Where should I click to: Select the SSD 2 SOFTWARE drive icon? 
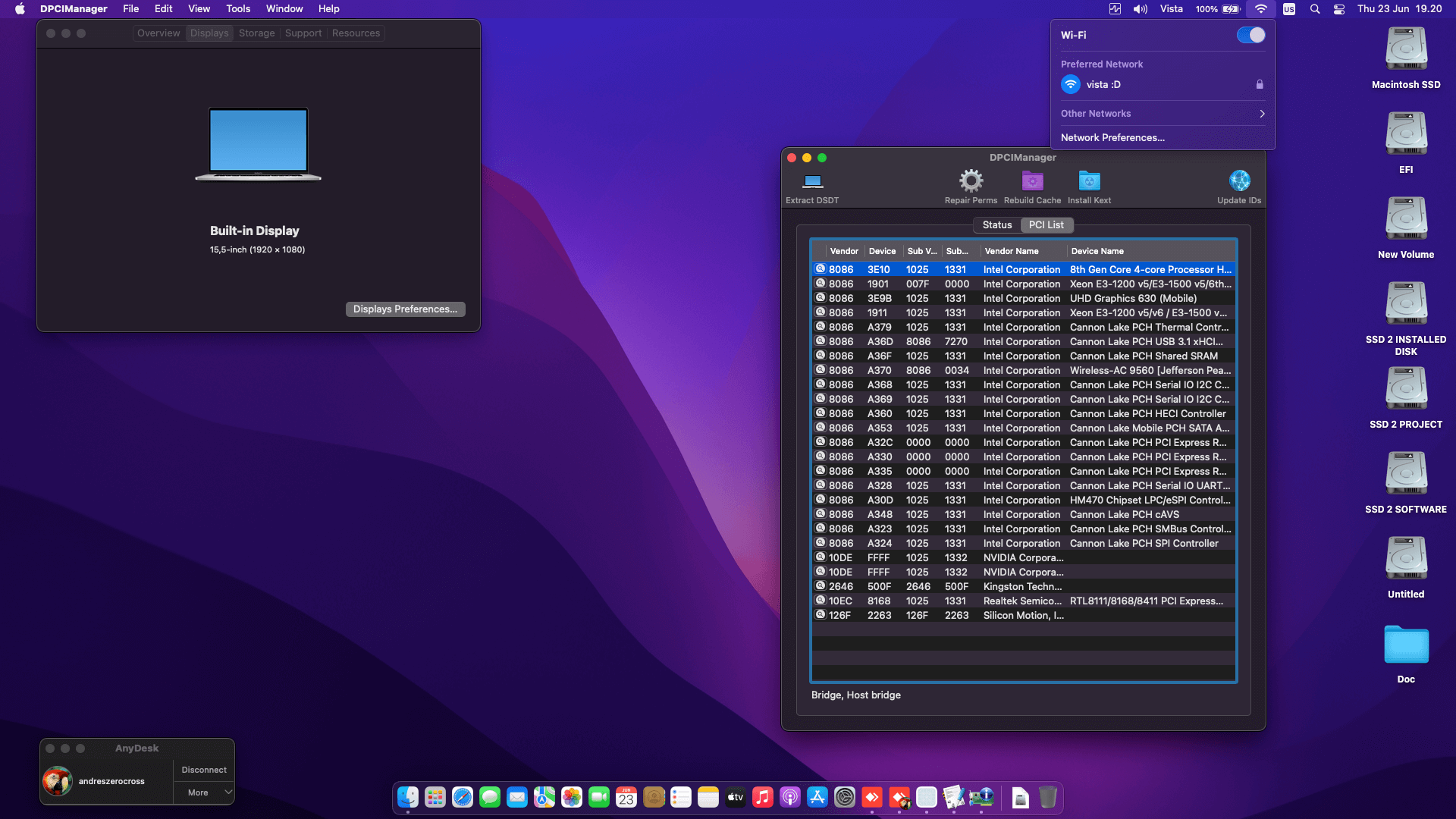(x=1406, y=474)
